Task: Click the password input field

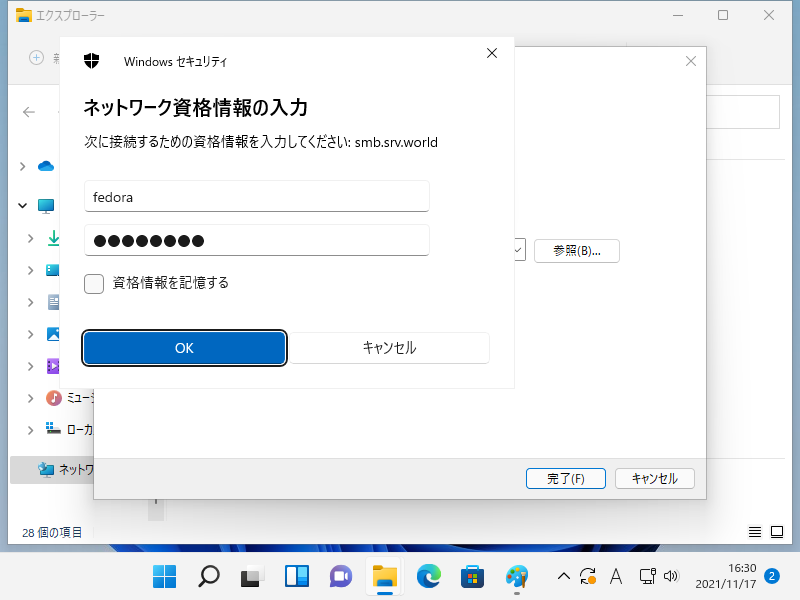Action: click(x=257, y=240)
